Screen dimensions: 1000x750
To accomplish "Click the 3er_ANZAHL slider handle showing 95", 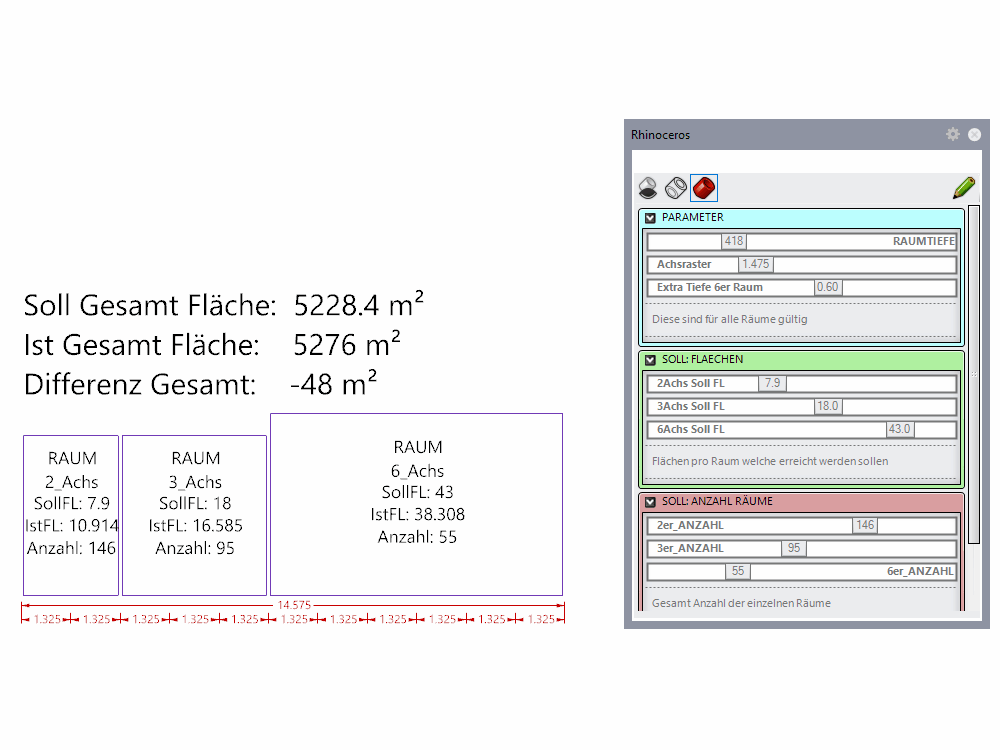I will pos(793,548).
